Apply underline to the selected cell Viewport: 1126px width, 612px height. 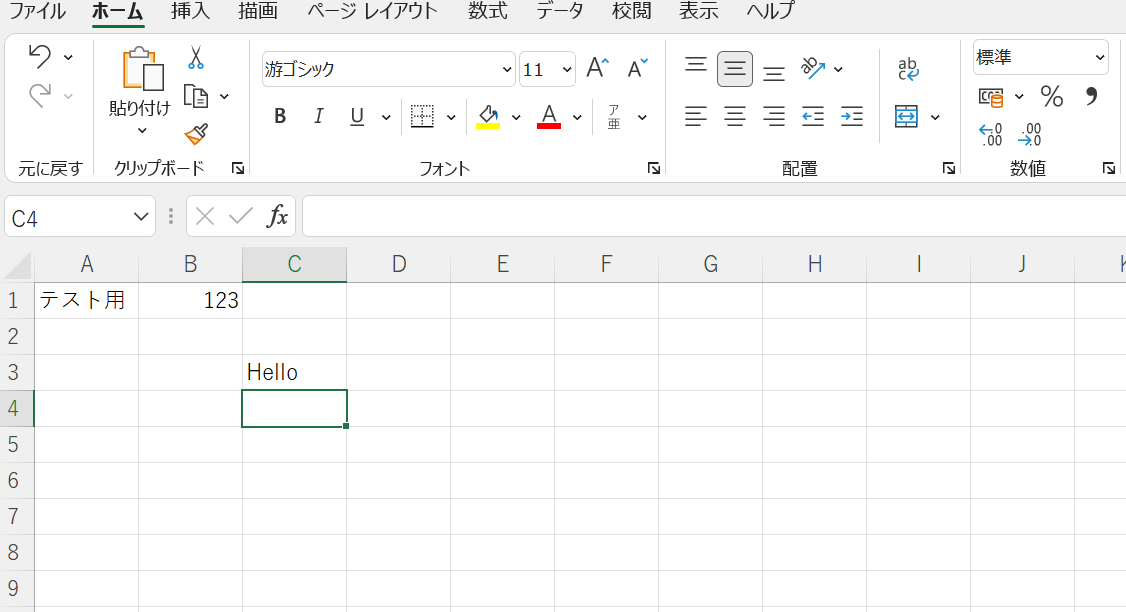356,115
